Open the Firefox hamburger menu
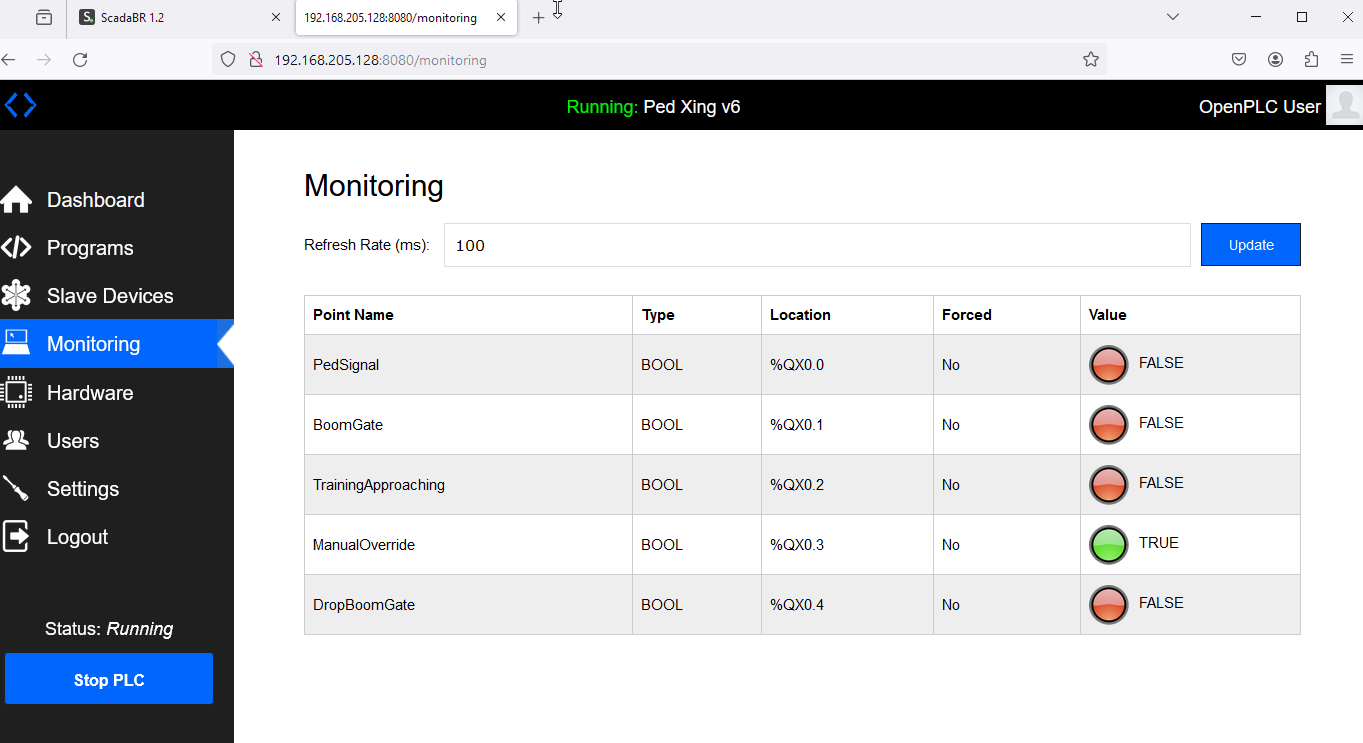The image size is (1363, 743). (x=1347, y=59)
